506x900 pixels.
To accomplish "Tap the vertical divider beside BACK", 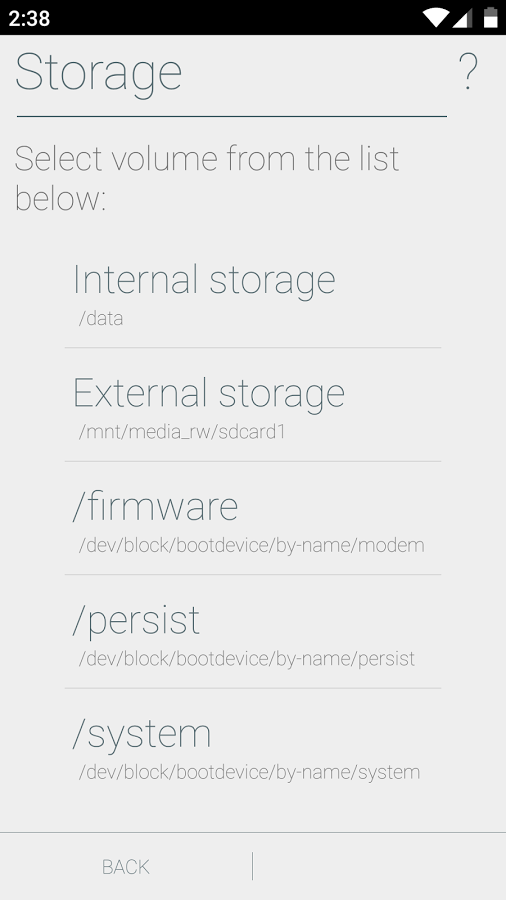I will [x=252, y=866].
